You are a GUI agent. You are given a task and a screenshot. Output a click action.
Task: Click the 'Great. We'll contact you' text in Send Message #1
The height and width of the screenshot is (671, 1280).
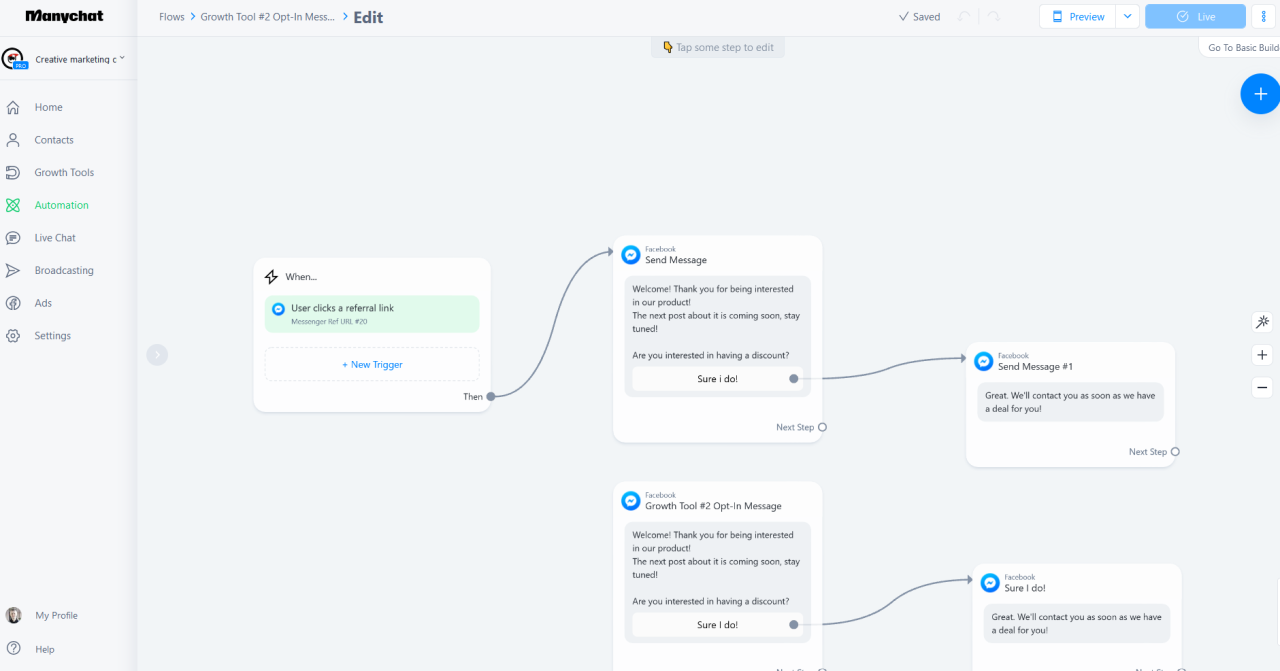click(x=1070, y=402)
